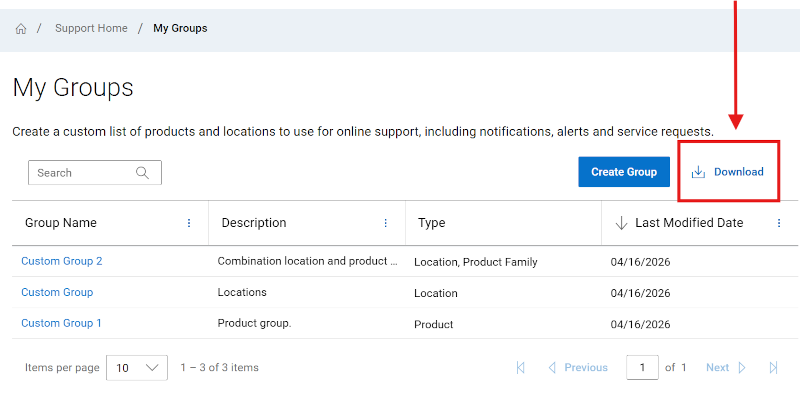Open Last Modified Date column options menu
Image resolution: width=800 pixels, height=418 pixels.
pos(779,223)
